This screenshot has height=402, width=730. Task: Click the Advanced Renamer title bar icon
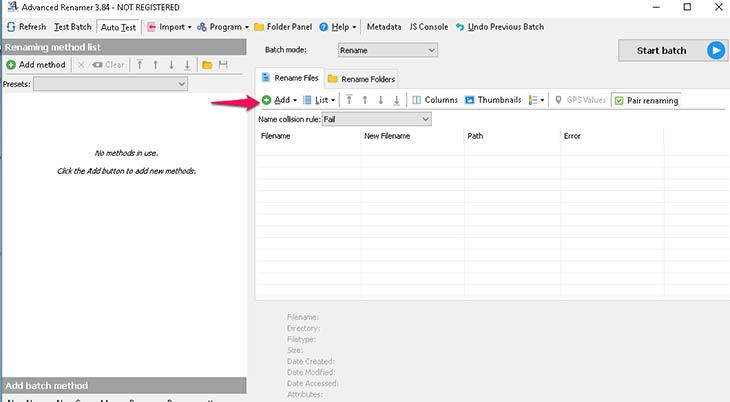tap(13, 7)
